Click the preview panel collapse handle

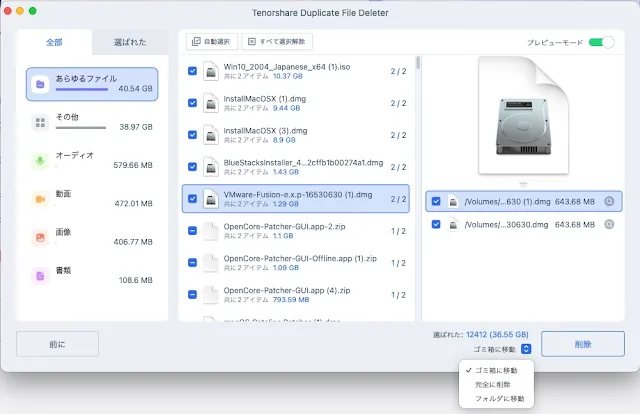point(523,185)
